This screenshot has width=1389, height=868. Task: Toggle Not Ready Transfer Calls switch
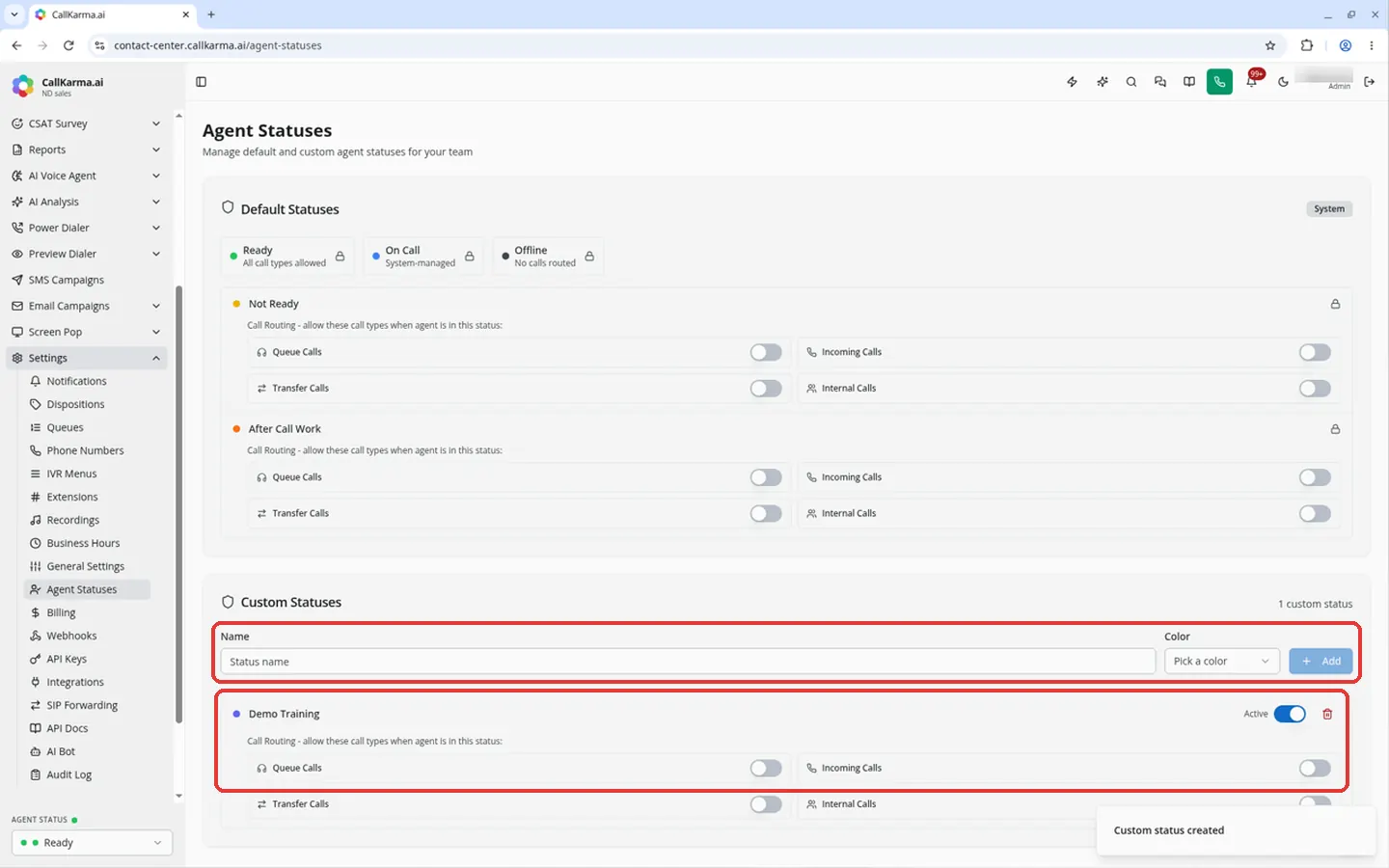(766, 388)
